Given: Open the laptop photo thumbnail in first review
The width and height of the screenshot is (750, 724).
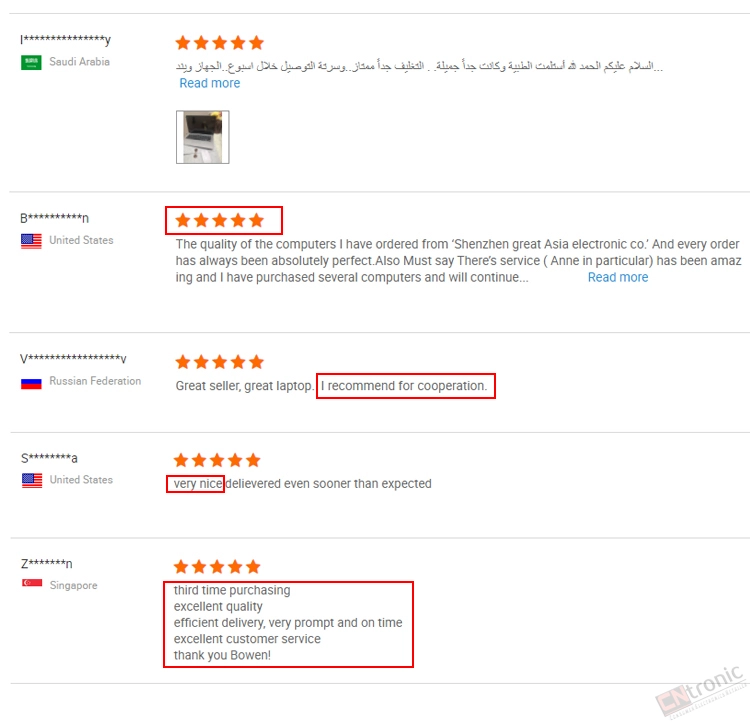Looking at the screenshot, I should click(202, 137).
